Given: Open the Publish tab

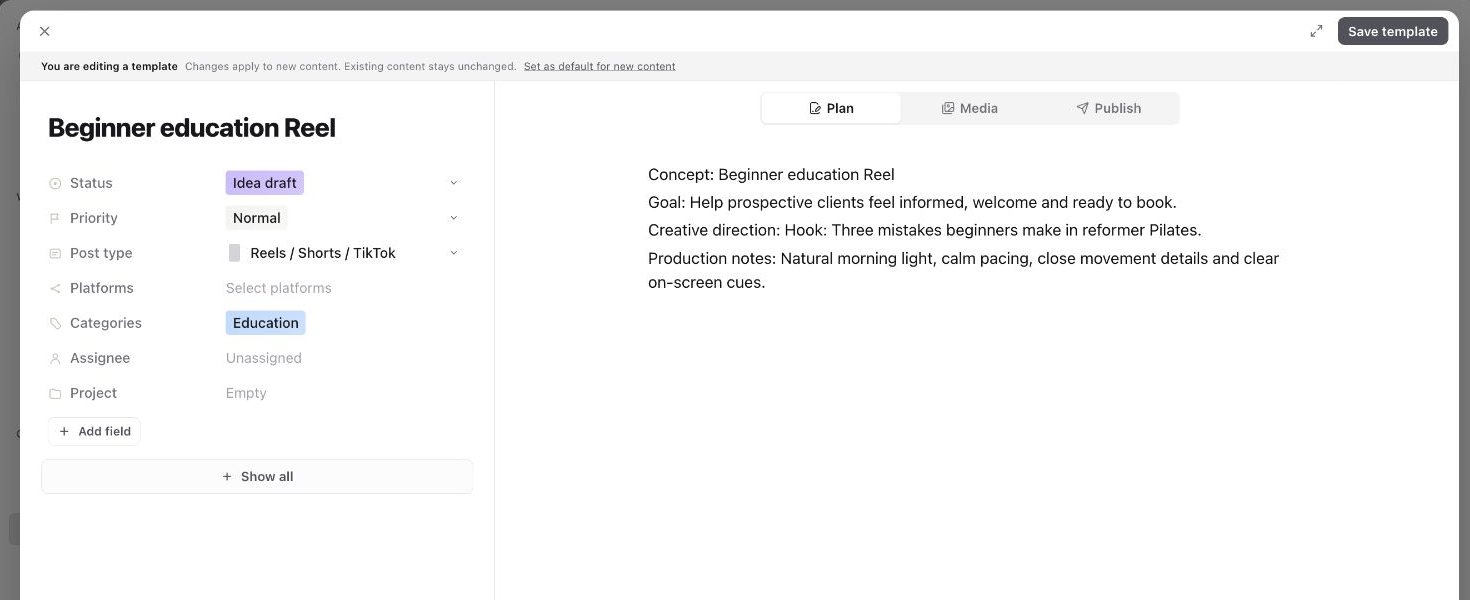Looking at the screenshot, I should 1108,108.
